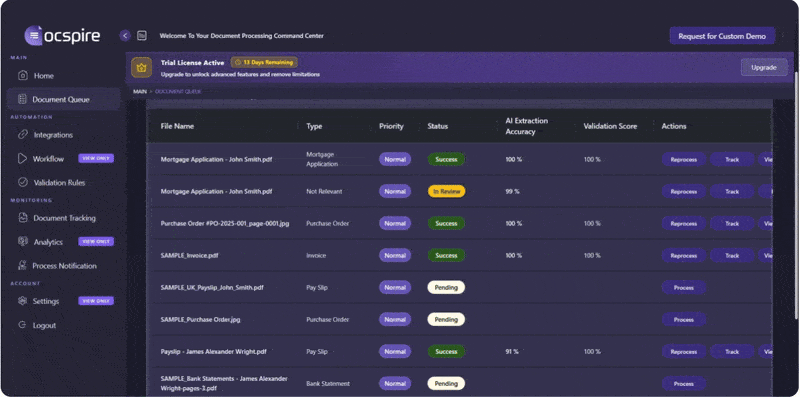Click Request for Custom Demo button
Screen dimensions: 800x397
point(722,36)
